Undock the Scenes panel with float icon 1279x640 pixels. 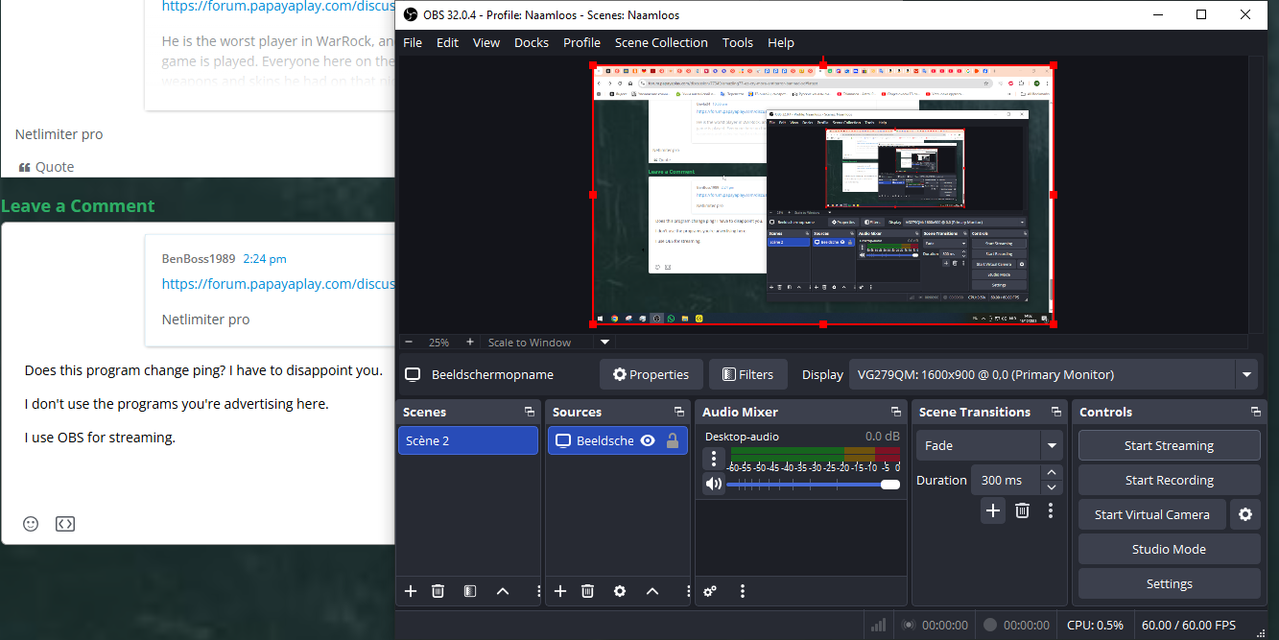point(529,412)
